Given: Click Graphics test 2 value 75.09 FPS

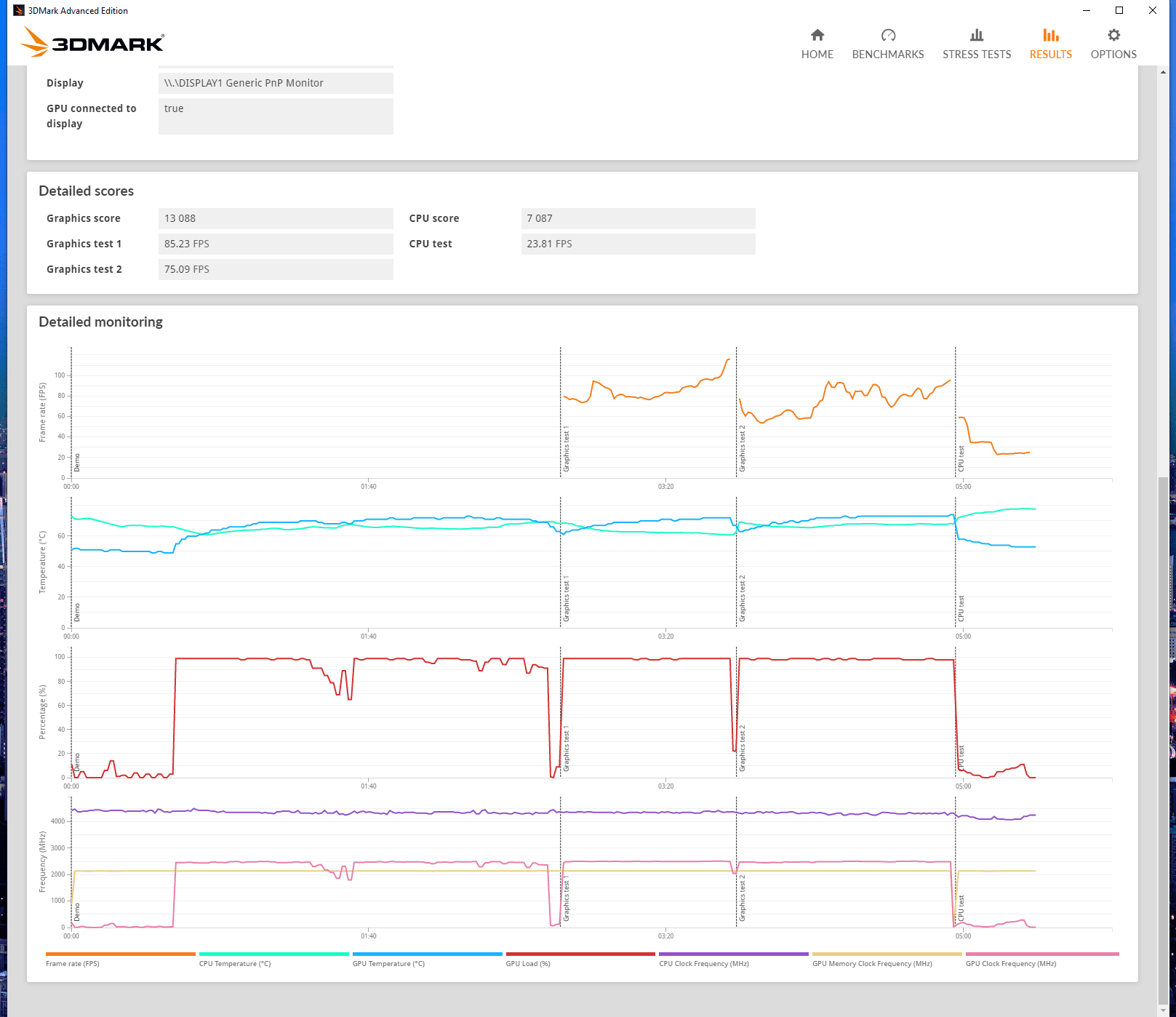Looking at the screenshot, I should (x=276, y=269).
